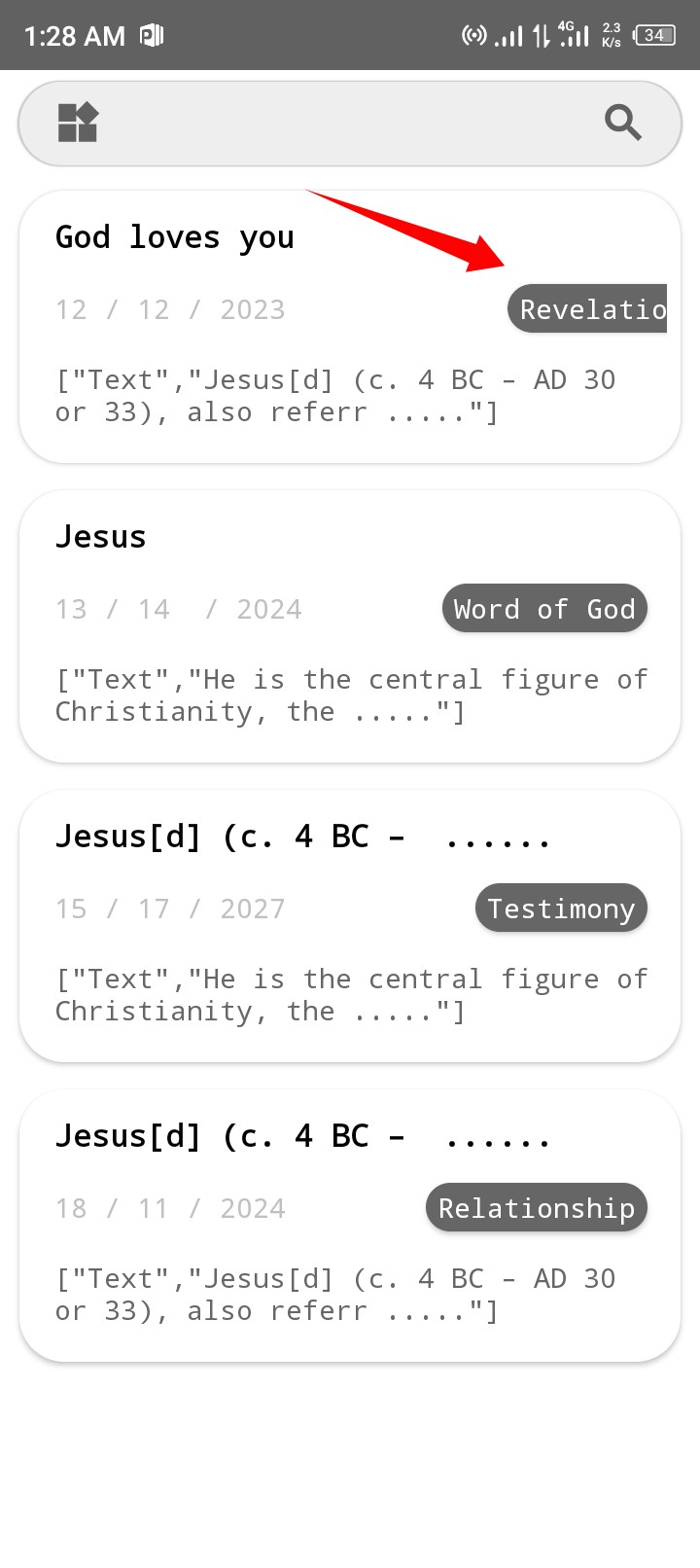Select the Word of God tag
Image resolution: width=700 pixels, height=1568 pixels.
[544, 609]
